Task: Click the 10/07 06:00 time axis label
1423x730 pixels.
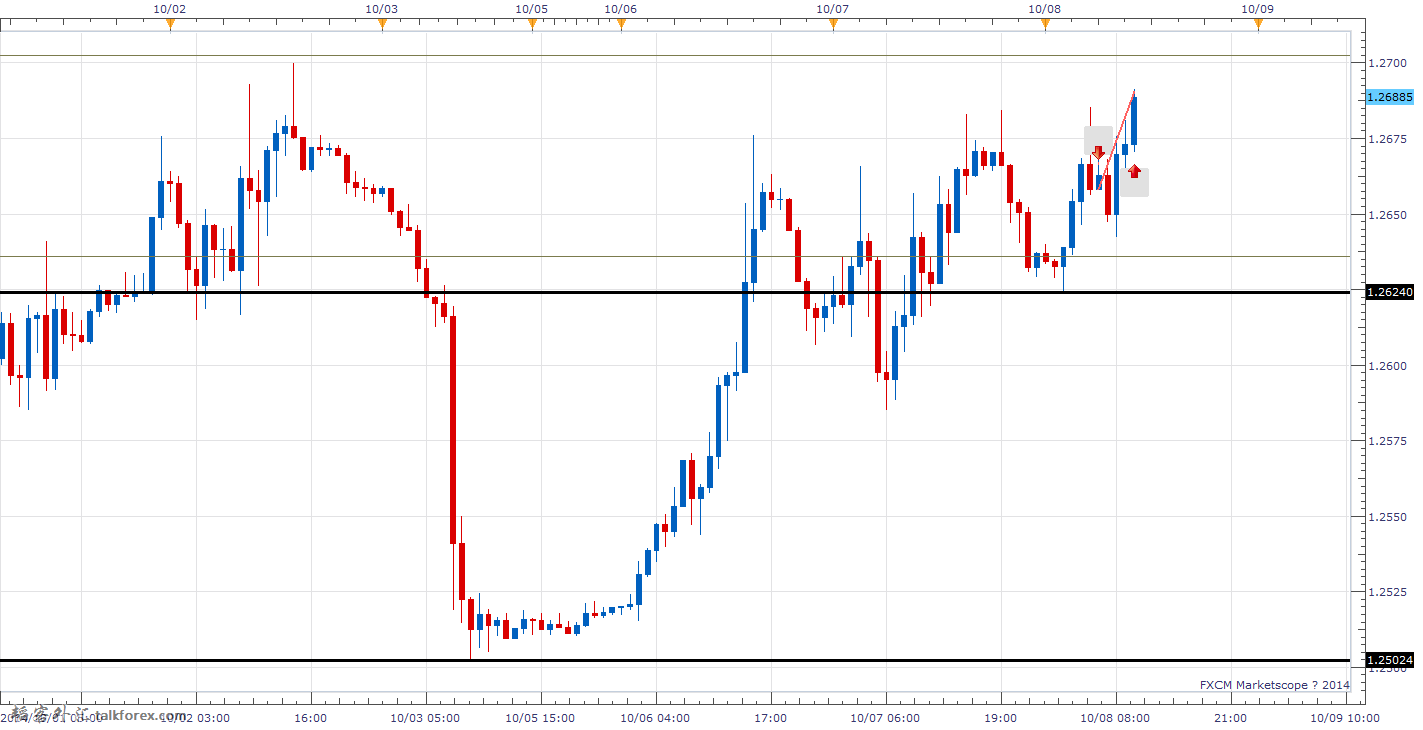Action: 885,717
